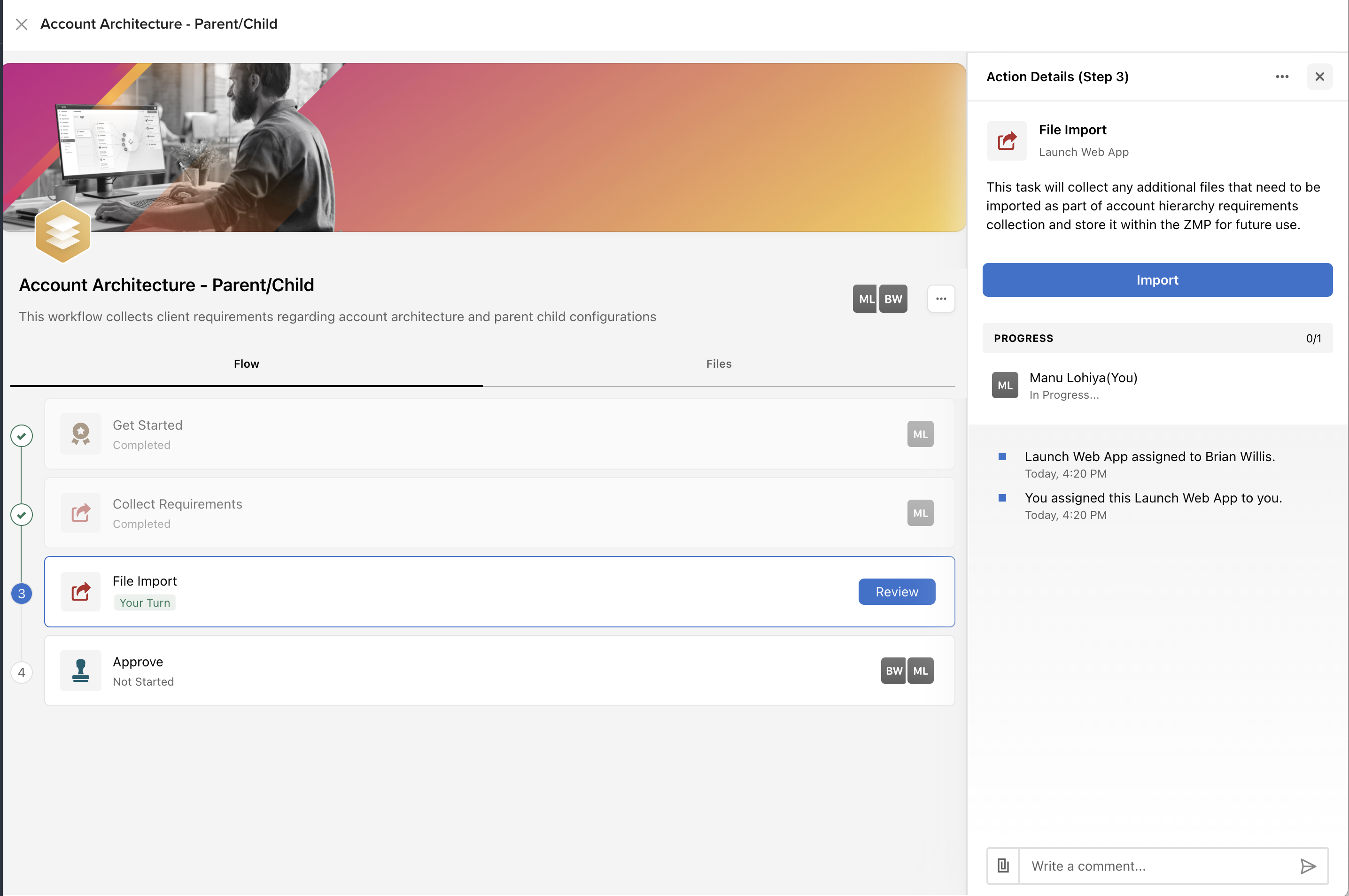Click the Get Started ribbon badge icon
Image resolution: width=1349 pixels, height=896 pixels.
[x=81, y=434]
